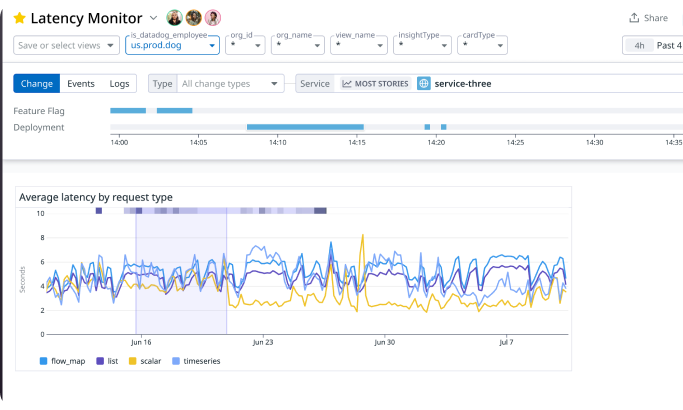Screen dimensions: 683x410
Task: Click the yellow favorite star icon
Action: (19, 18)
